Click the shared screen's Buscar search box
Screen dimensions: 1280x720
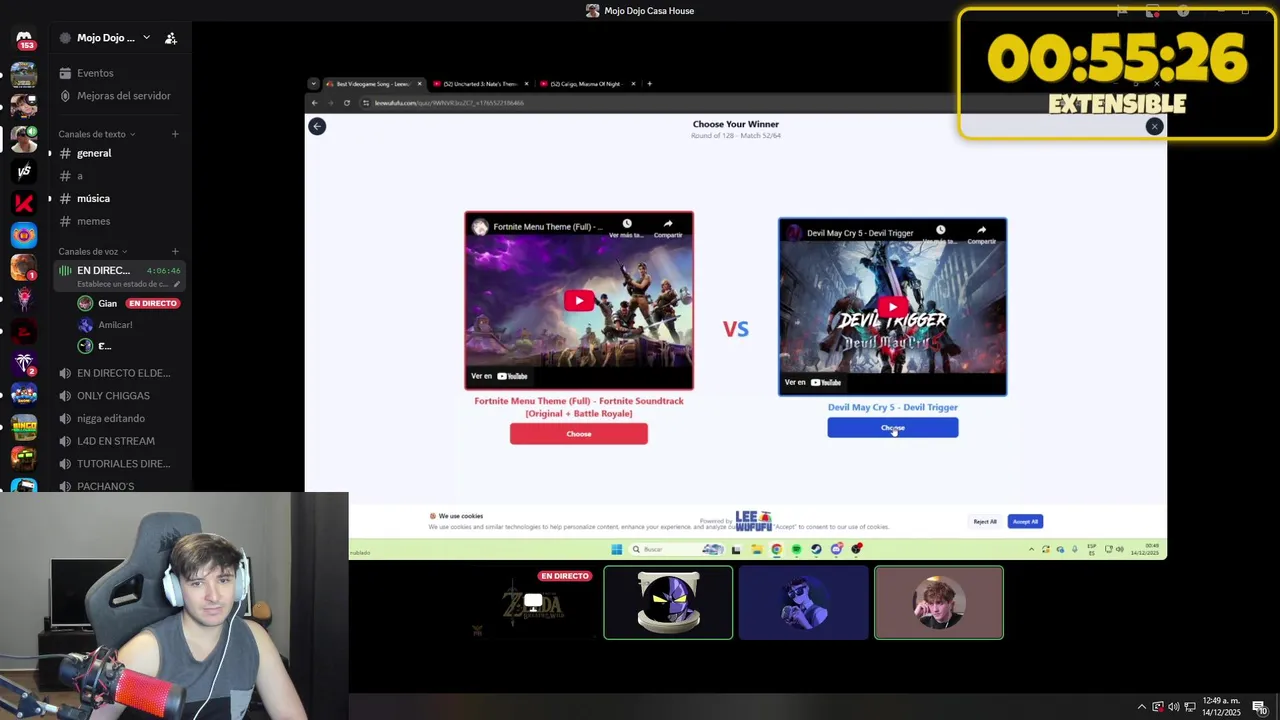(678, 549)
